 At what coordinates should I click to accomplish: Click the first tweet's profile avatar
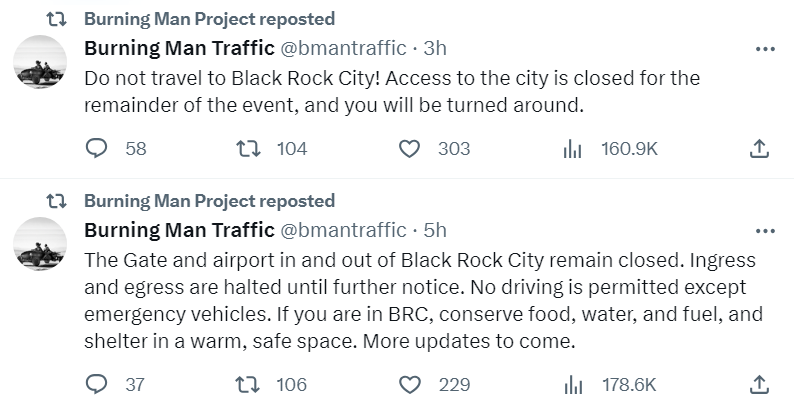pos(40,62)
